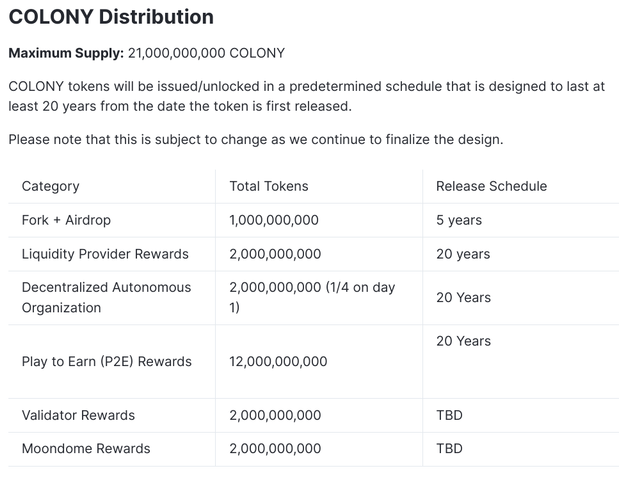Viewport: 619px width, 480px height.
Task: Select the Validator Rewards row label
Action: [x=78, y=415]
